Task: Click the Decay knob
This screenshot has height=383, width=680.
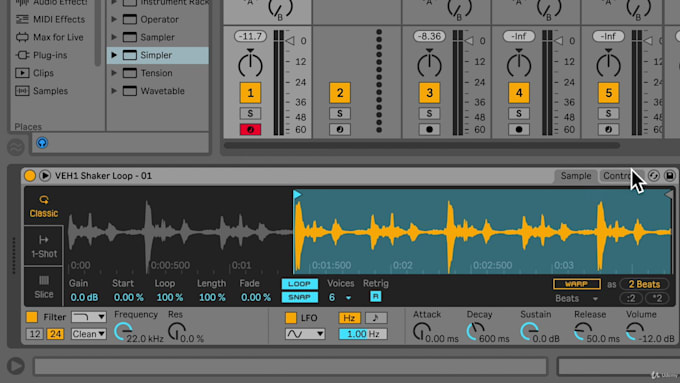Action: [476, 331]
